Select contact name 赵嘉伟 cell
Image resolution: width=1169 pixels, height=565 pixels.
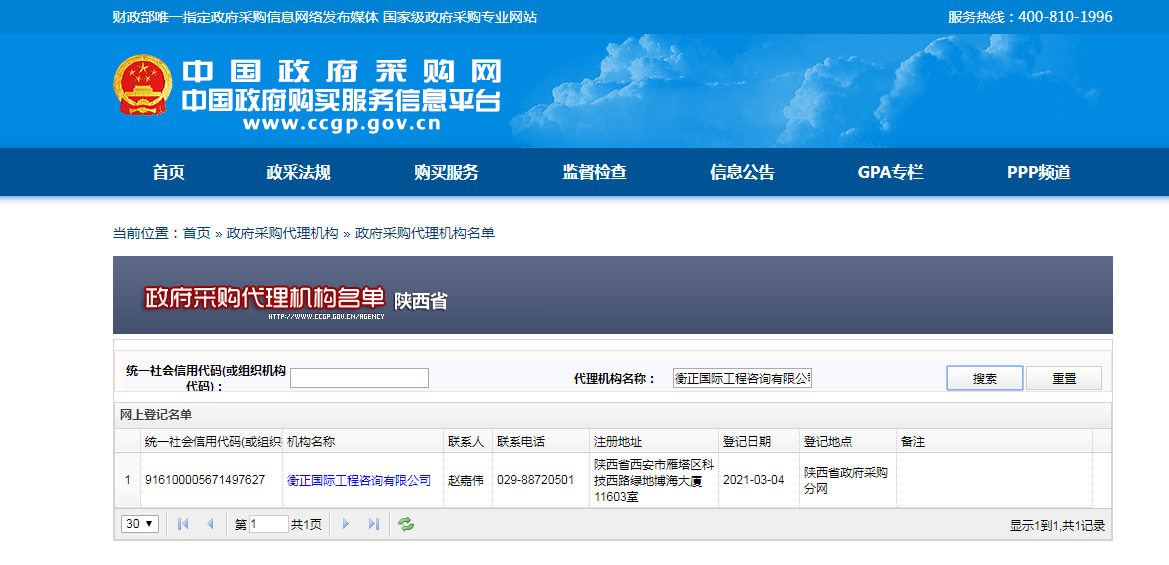click(x=468, y=480)
